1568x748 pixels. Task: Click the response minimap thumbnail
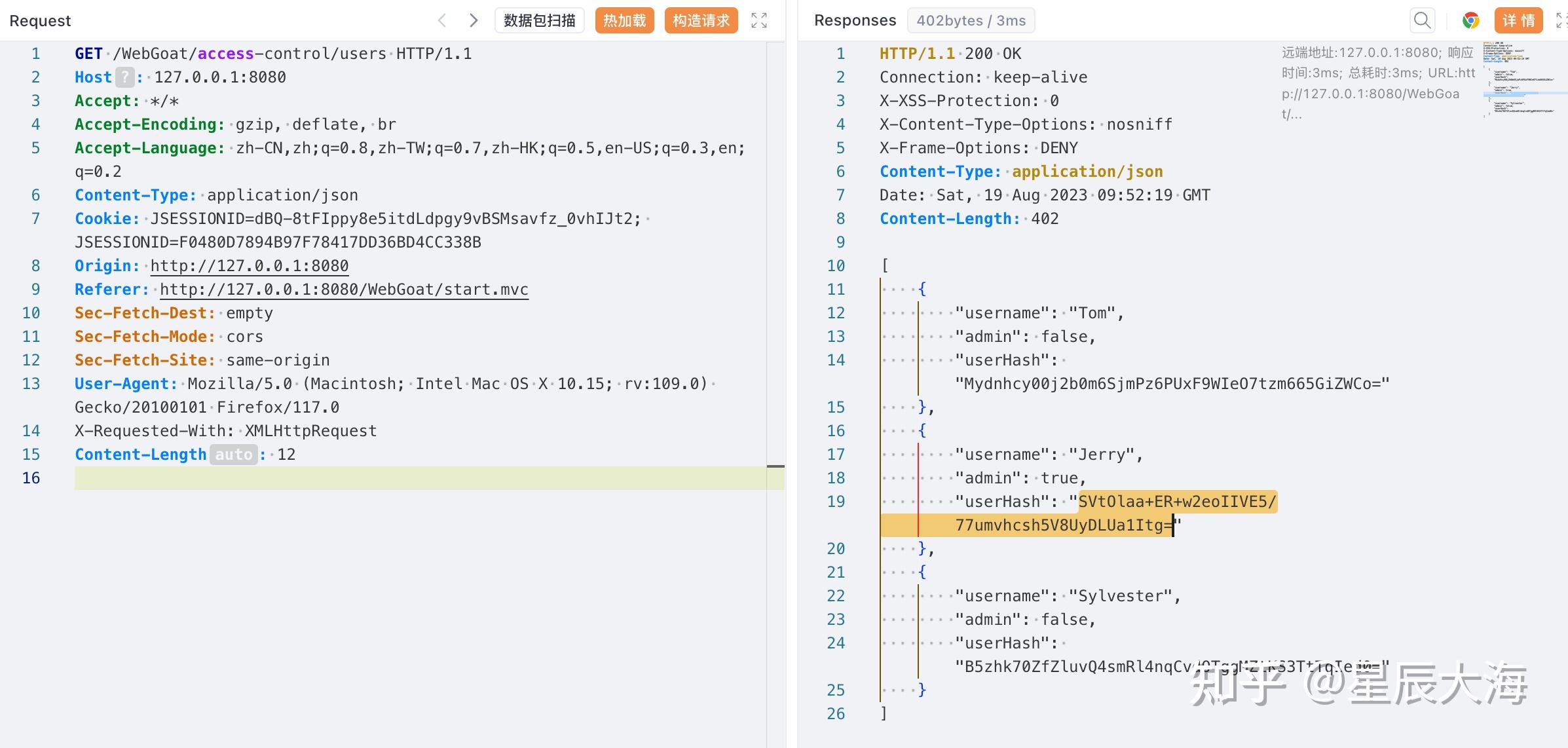tap(1520, 79)
